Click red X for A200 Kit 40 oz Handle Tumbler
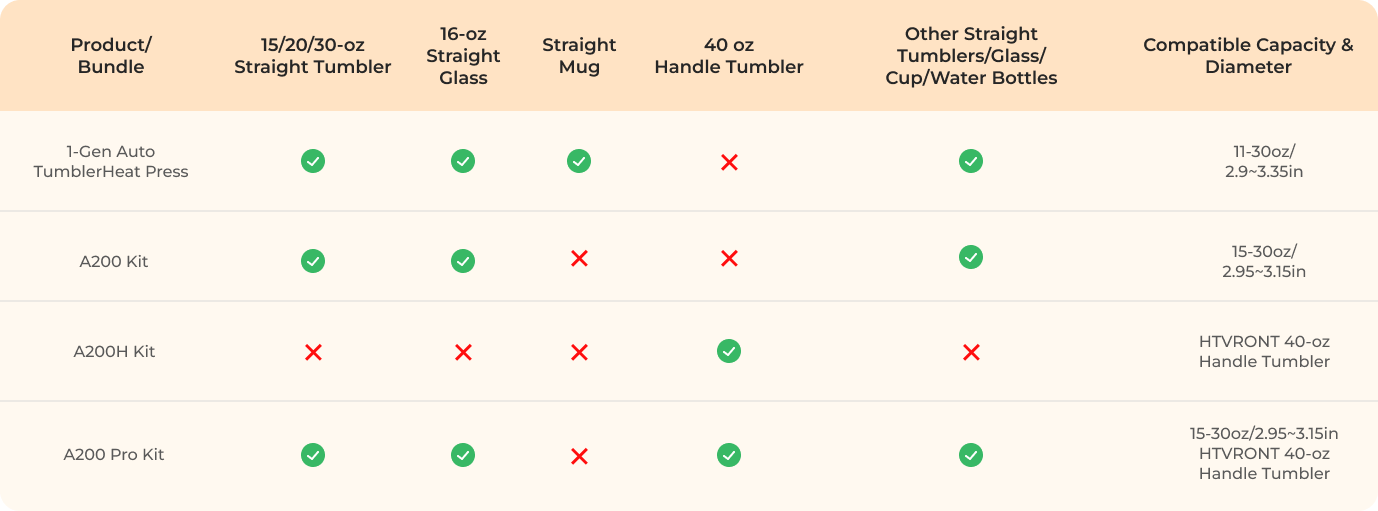 tap(729, 259)
